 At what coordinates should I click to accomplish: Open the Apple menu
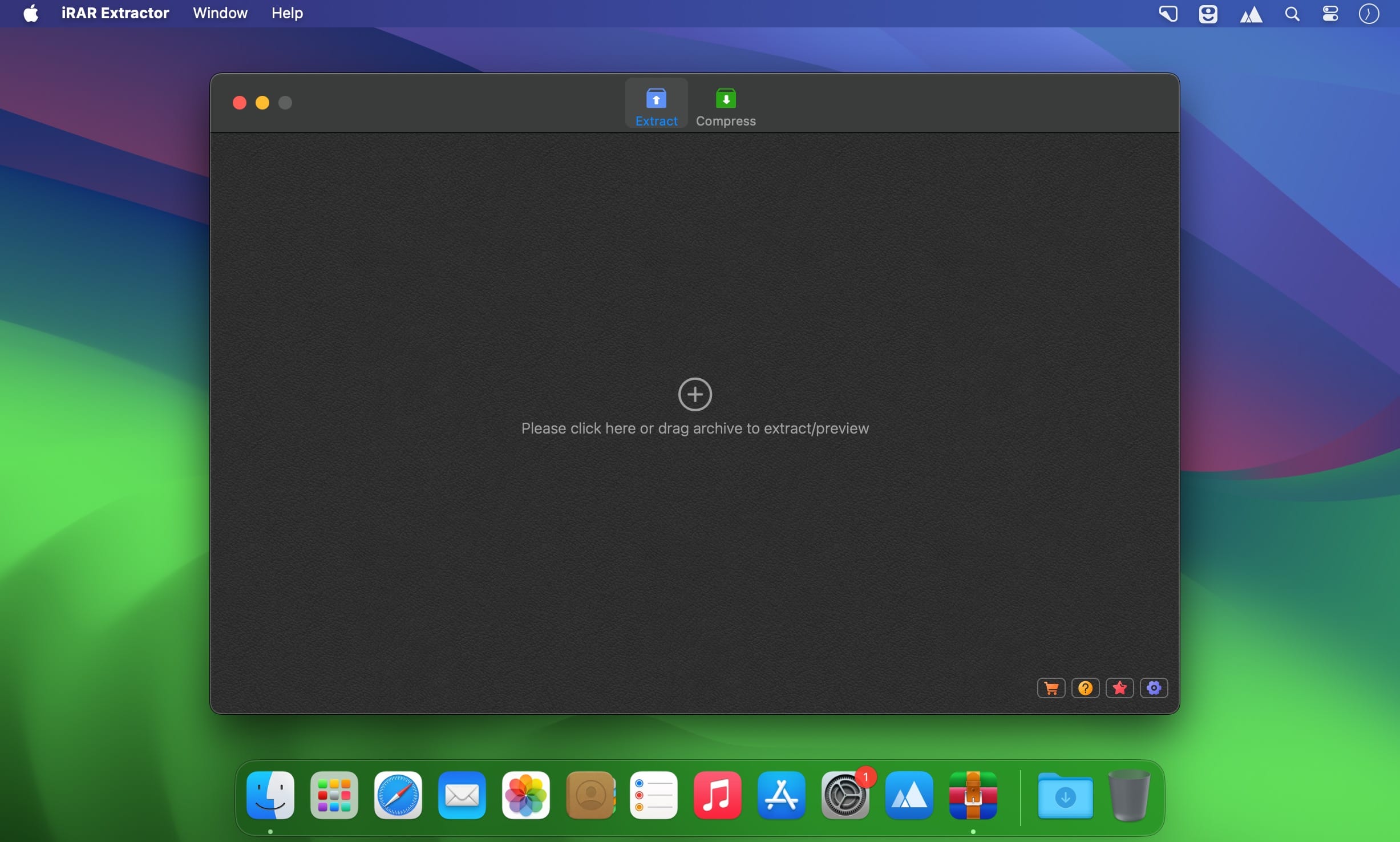(x=31, y=13)
